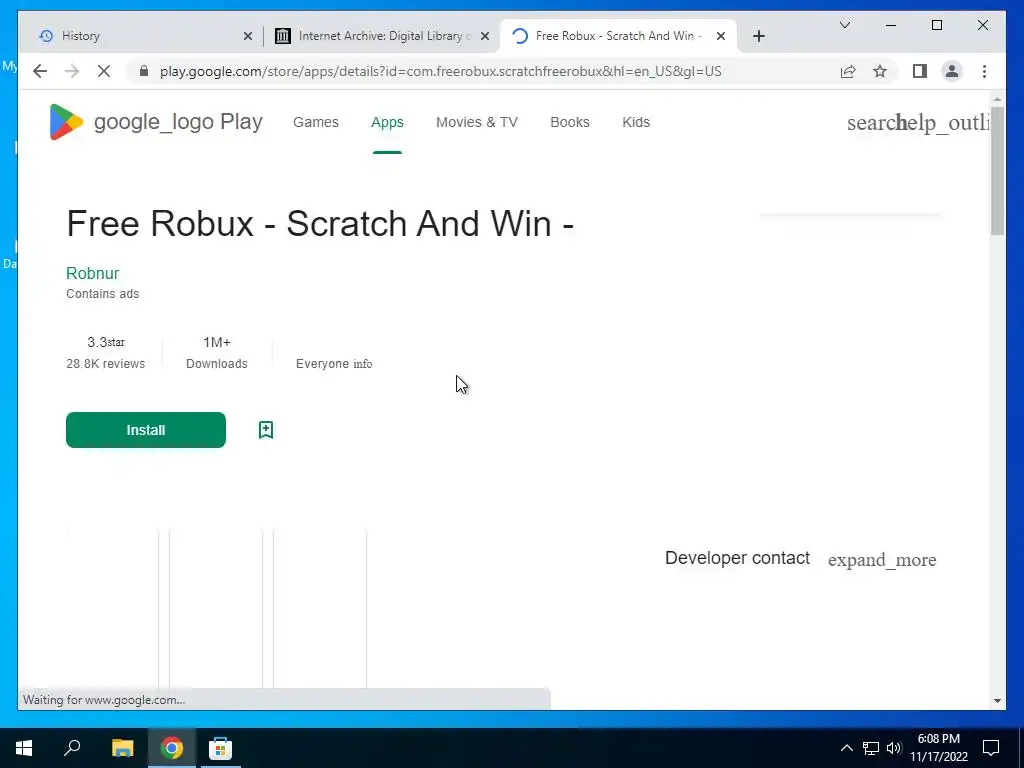
Task: Open the Kids section
Action: (636, 122)
